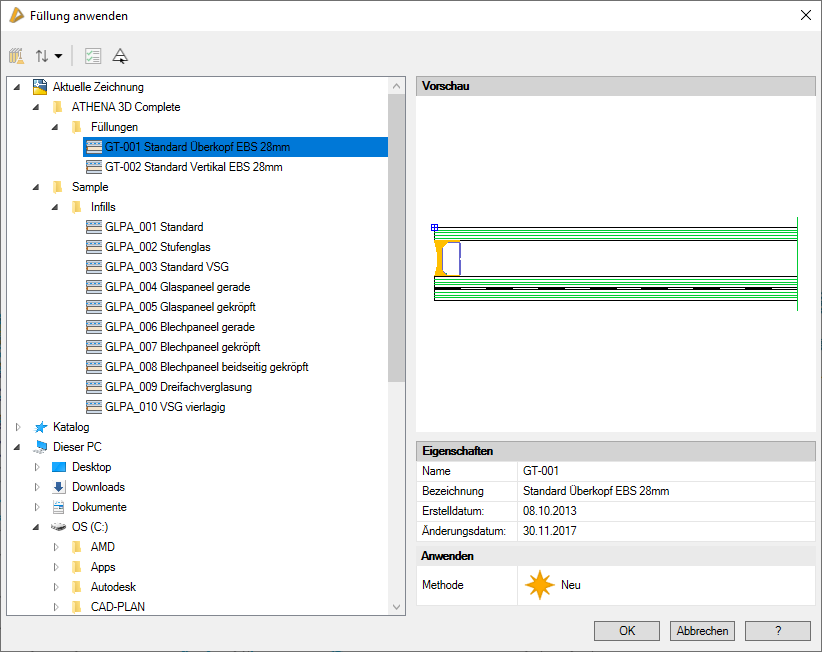The width and height of the screenshot is (822, 652).
Task: Expand the Desktop tree node
Action: 37,467
